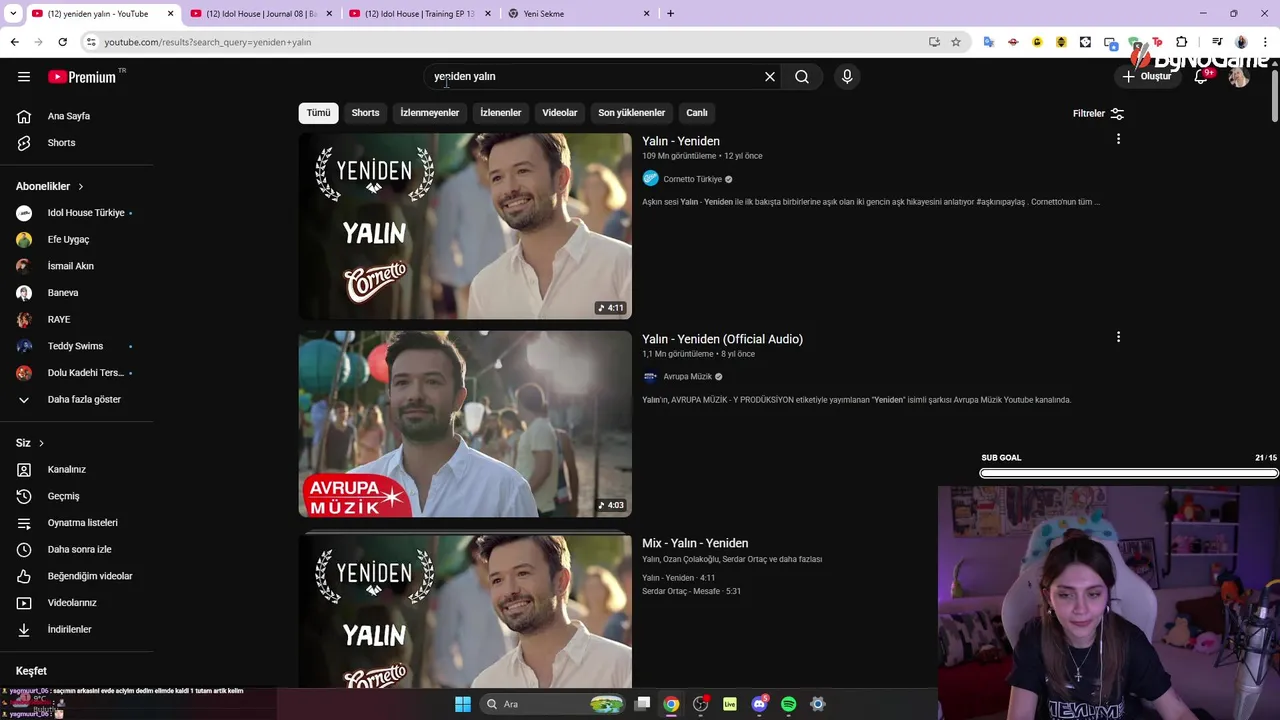Select the Tümü filter chip
1280x720 pixels.
click(318, 113)
